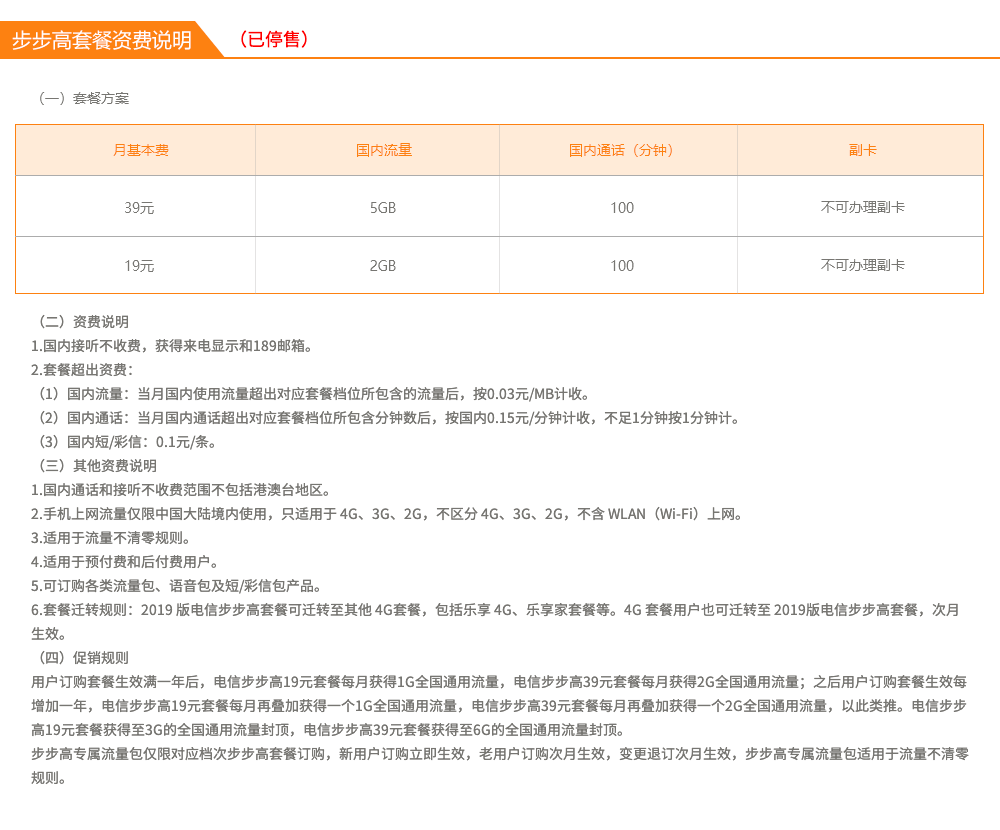Click the red (已停售) label

pos(274,39)
